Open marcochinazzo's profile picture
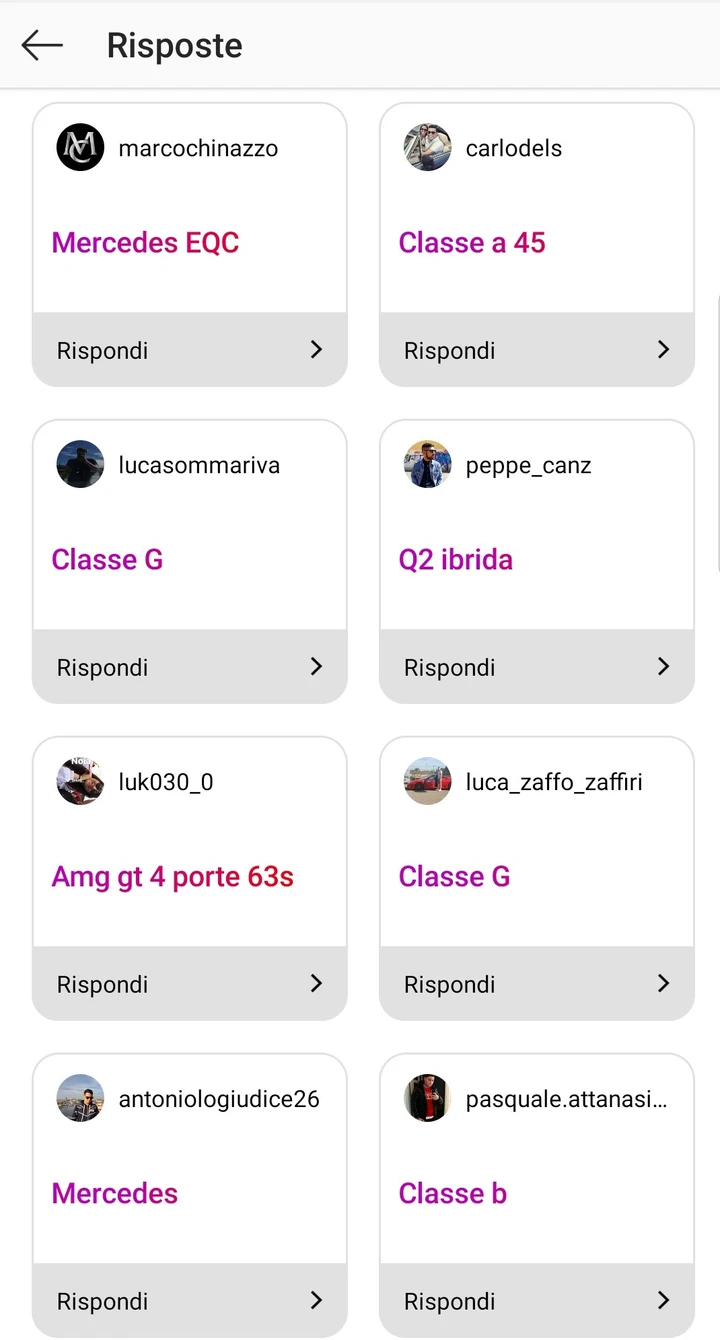The image size is (720, 1340). 81,148
